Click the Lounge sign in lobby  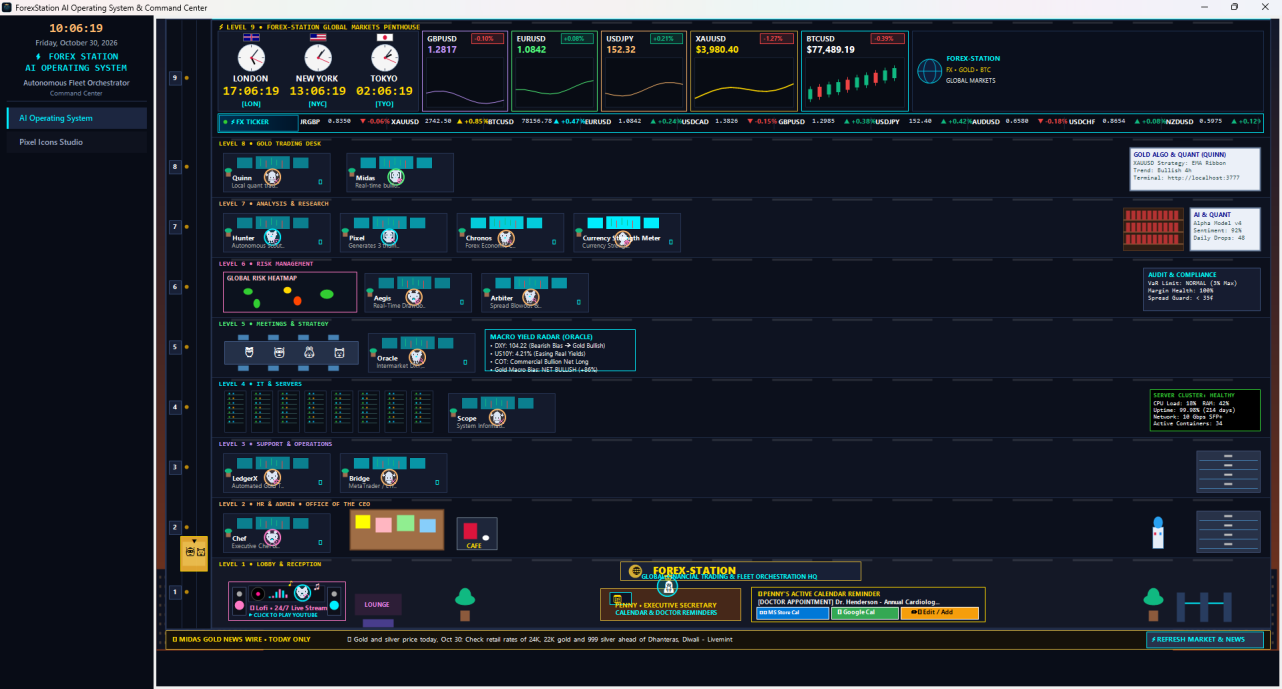click(377, 604)
